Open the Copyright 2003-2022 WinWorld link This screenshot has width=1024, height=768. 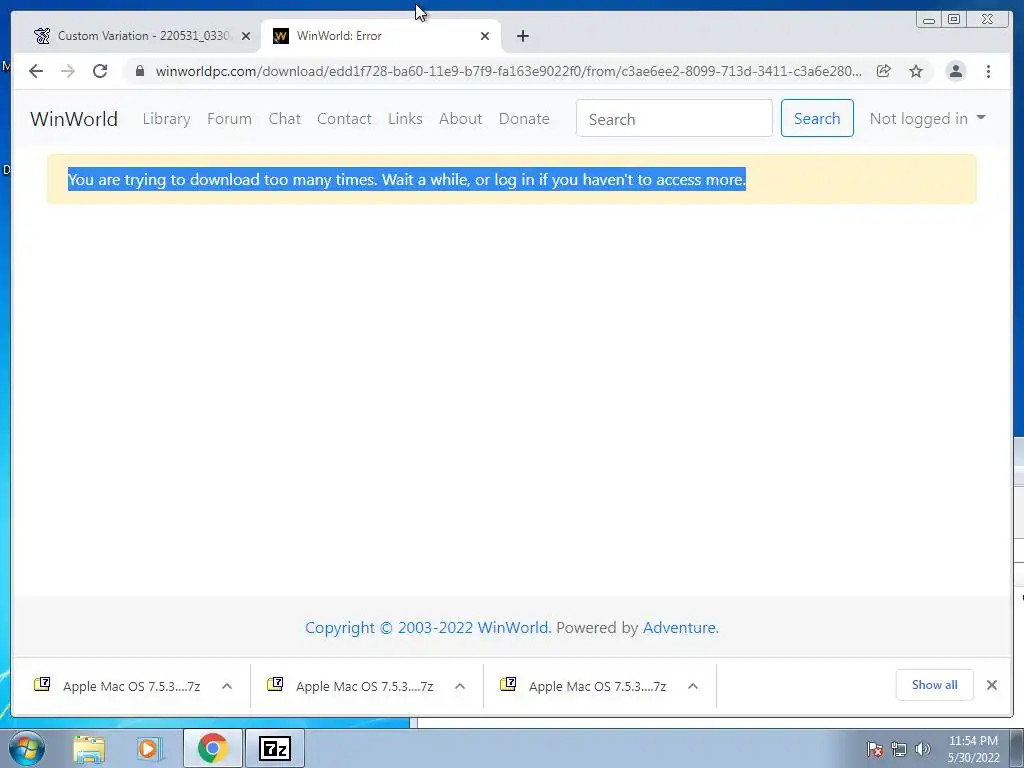(428, 628)
